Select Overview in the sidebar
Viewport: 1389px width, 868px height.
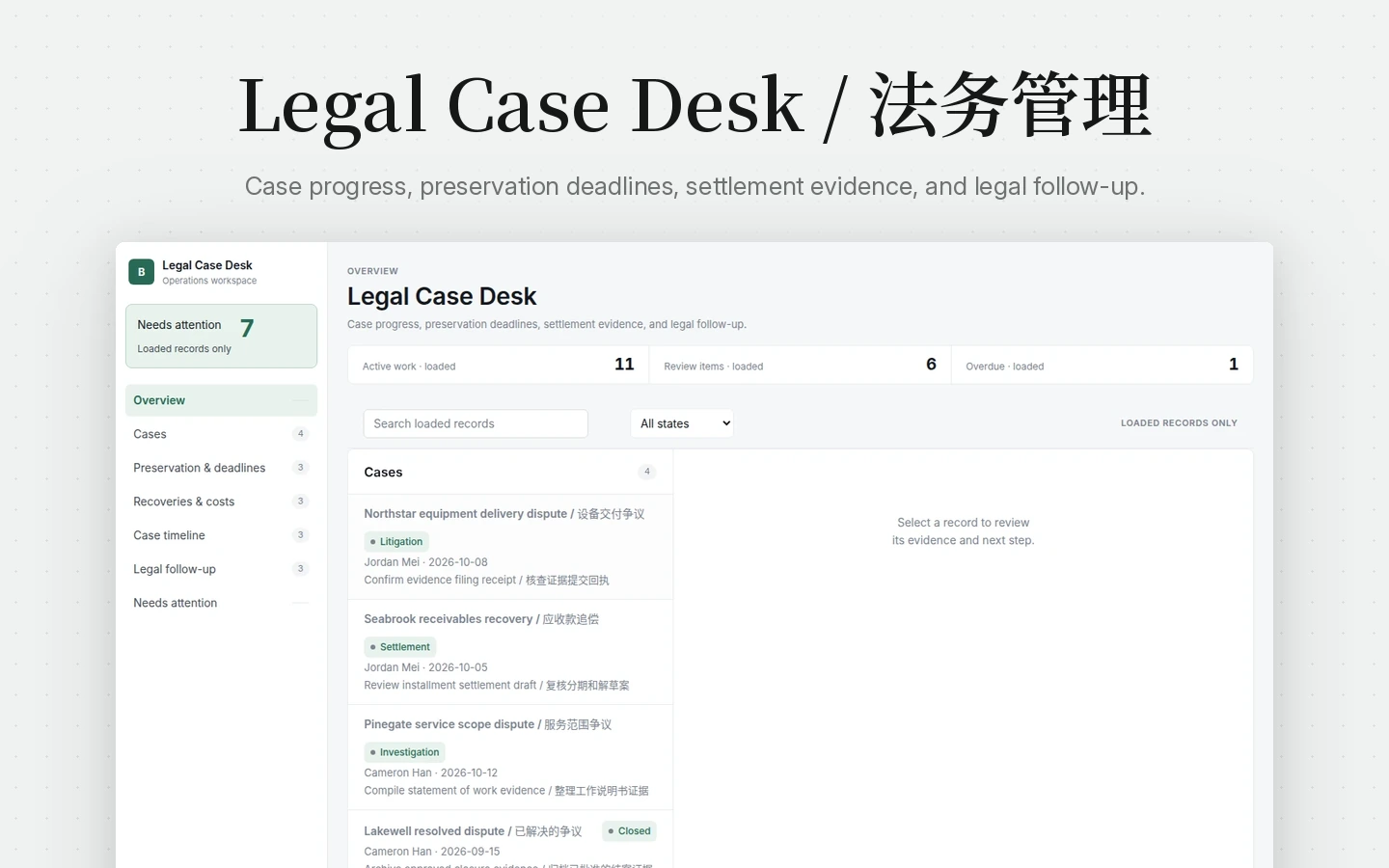coord(221,400)
